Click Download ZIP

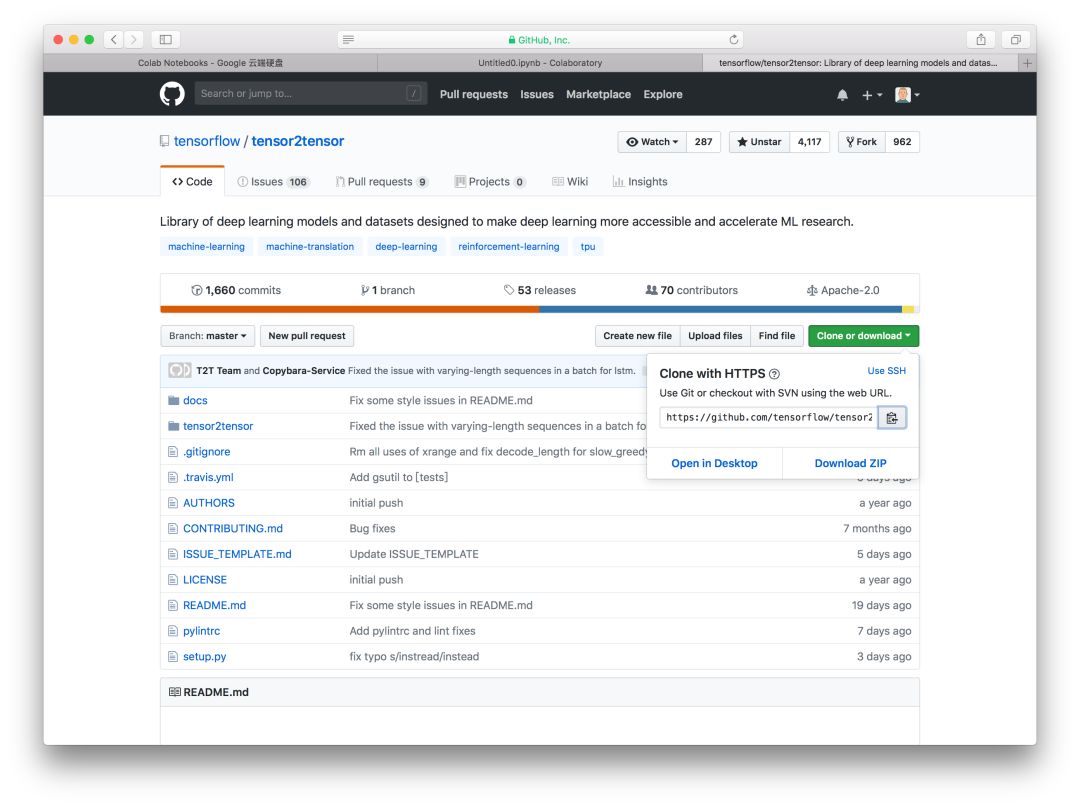(x=850, y=463)
